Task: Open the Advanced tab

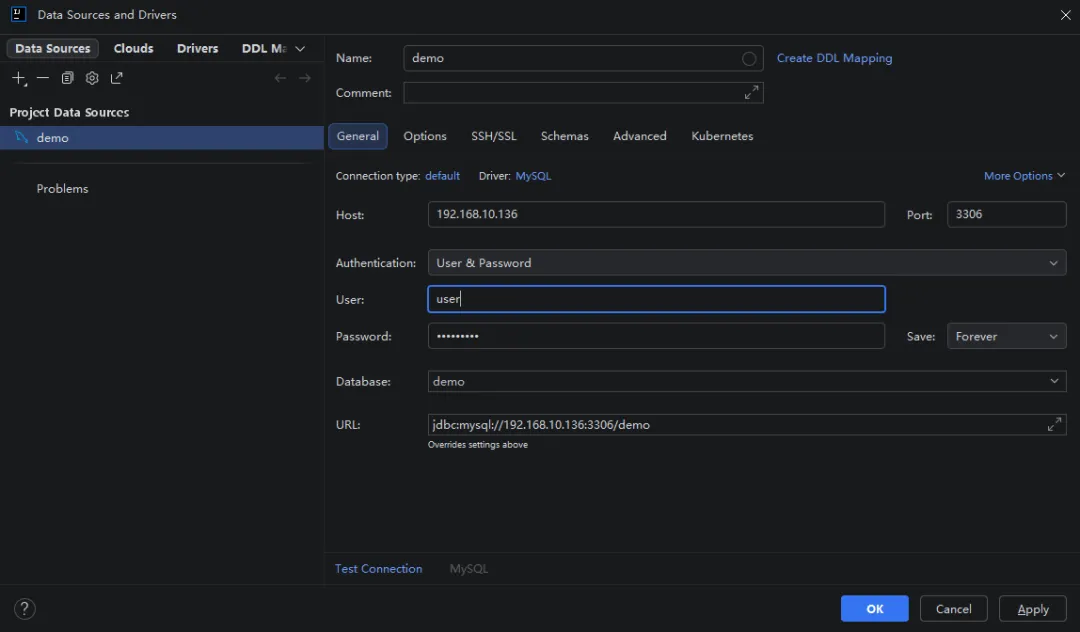Action: [640, 136]
